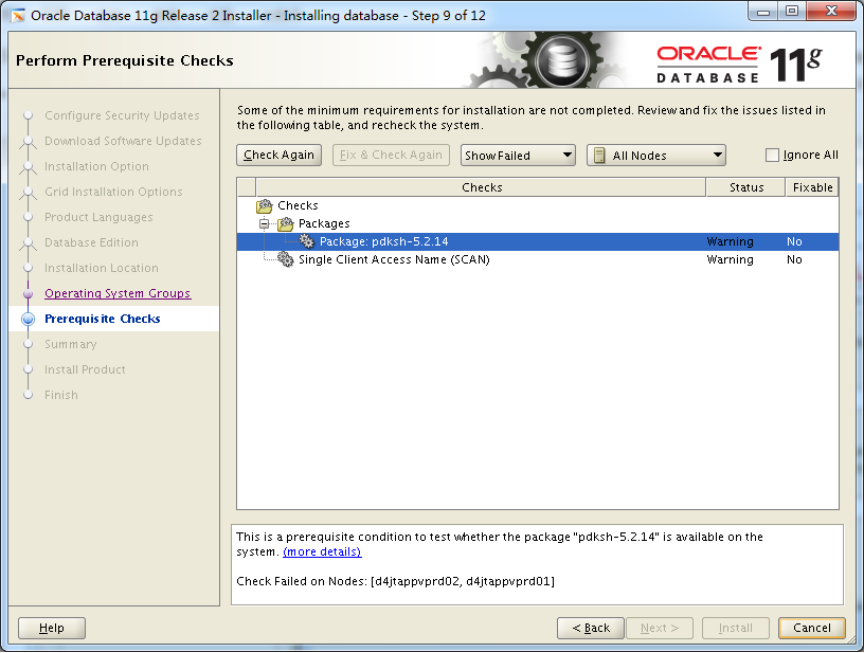864x653 pixels.
Task: Click the disabled Fix & Check Again button
Action: pyautogui.click(x=391, y=155)
